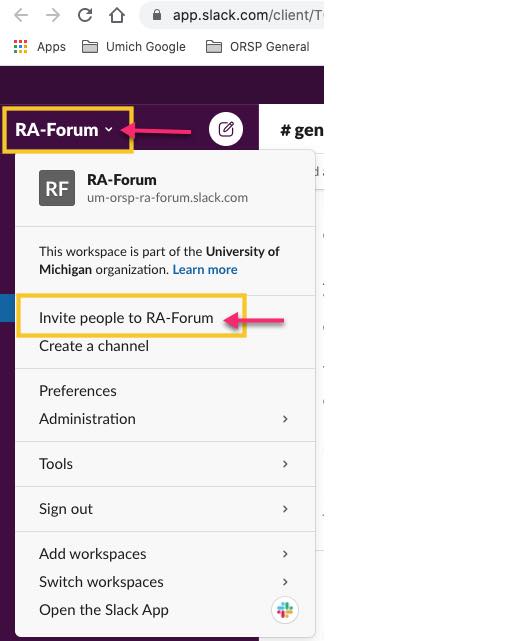The width and height of the screenshot is (529, 641).
Task: Open the Apps grid bookmark icon
Action: coord(20,47)
